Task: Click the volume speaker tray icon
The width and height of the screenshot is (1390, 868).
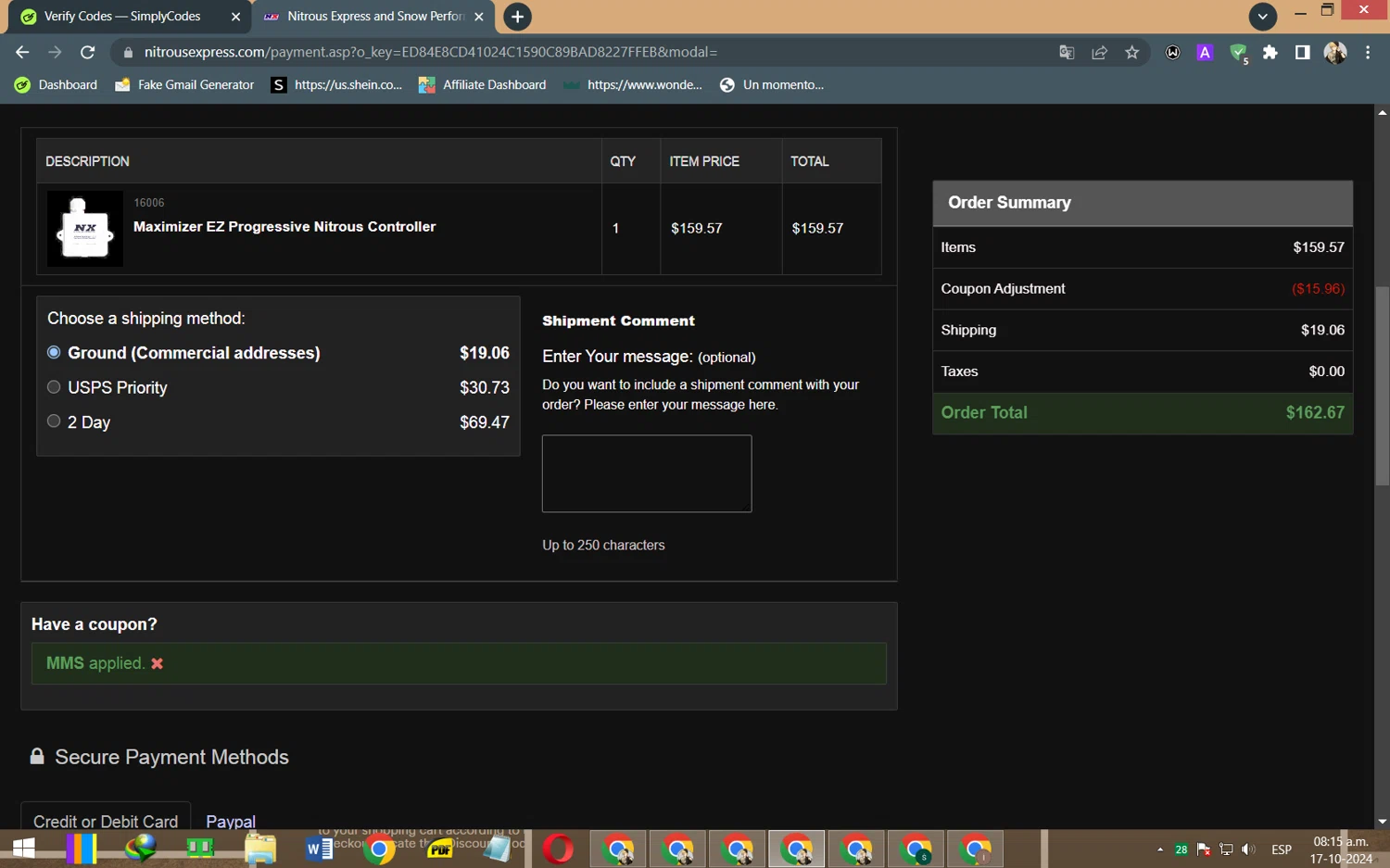Action: point(1248,849)
